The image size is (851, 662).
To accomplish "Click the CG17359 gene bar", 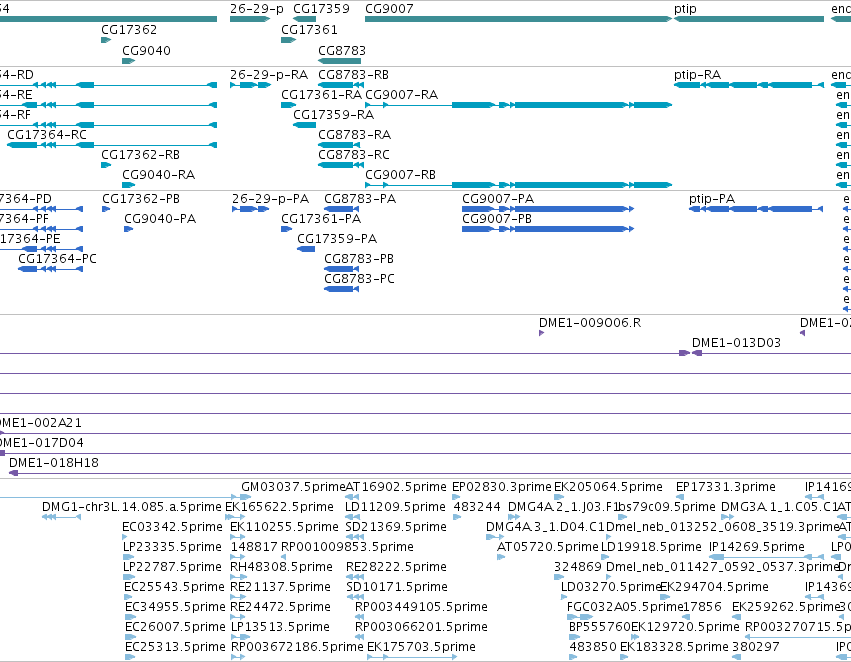I will (x=304, y=19).
